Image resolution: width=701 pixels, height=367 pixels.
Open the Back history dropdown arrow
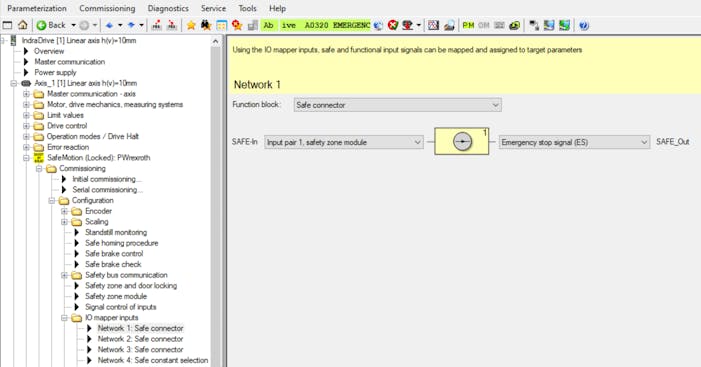[x=73, y=25]
